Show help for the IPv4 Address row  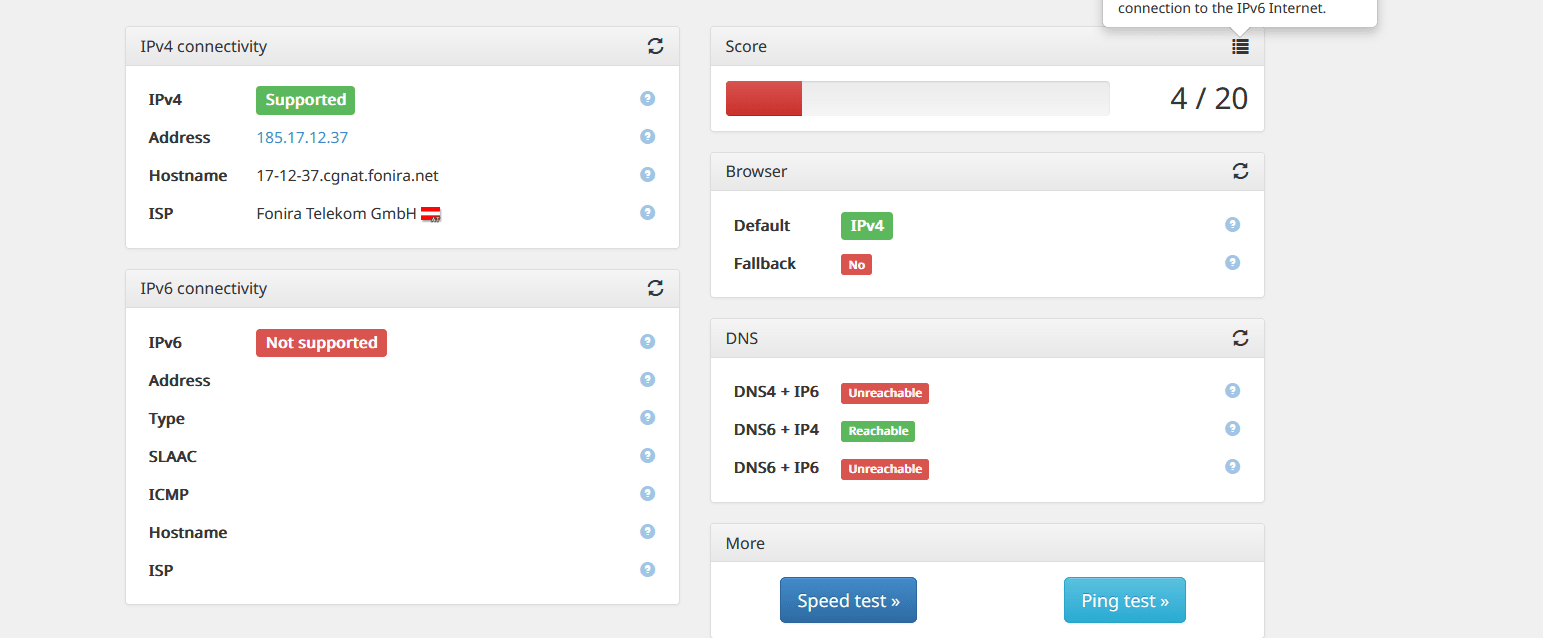click(x=647, y=137)
